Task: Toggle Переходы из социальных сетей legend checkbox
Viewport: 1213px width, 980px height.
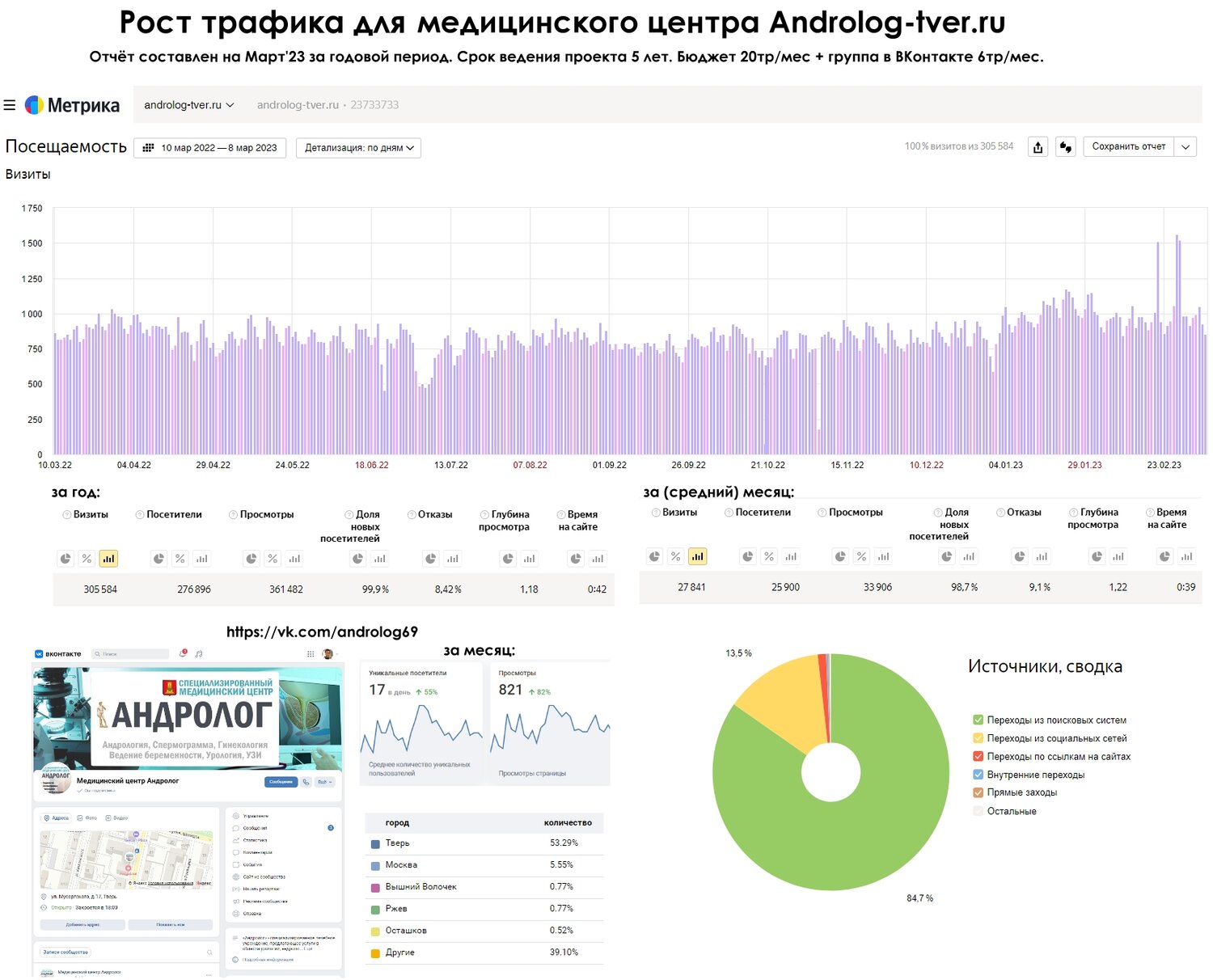Action: pos(978,738)
